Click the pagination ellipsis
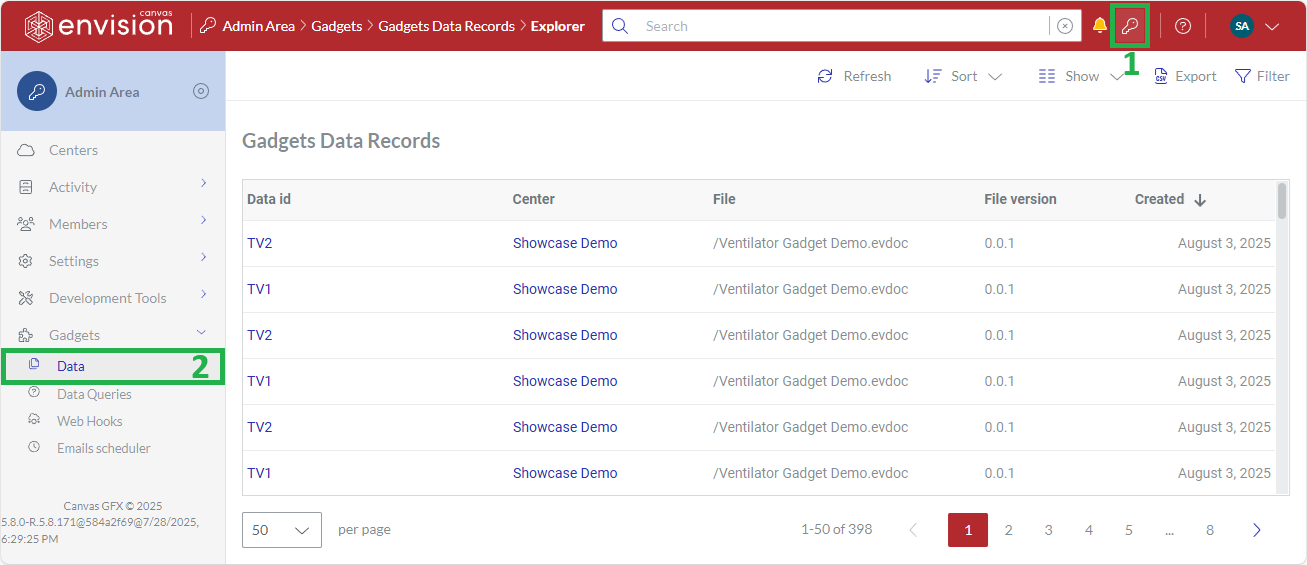1307x565 pixels. coord(1168,531)
